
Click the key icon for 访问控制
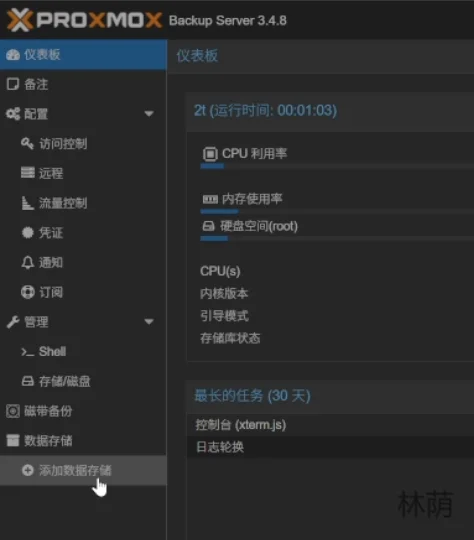coord(27,143)
